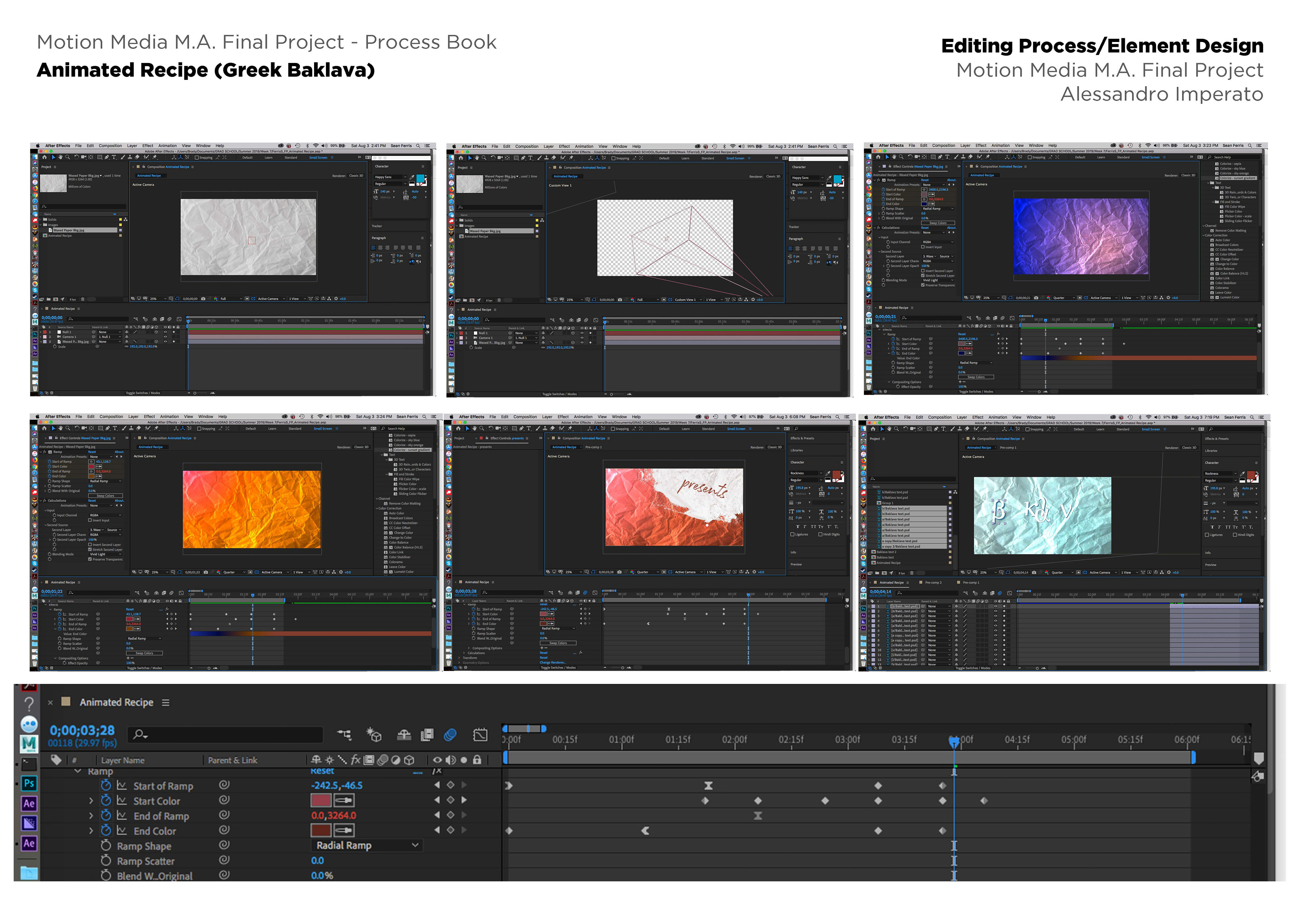Image resolution: width=1301 pixels, height=924 pixels.
Task: Enable the Ramp Shape stopwatch
Action: pos(106,846)
